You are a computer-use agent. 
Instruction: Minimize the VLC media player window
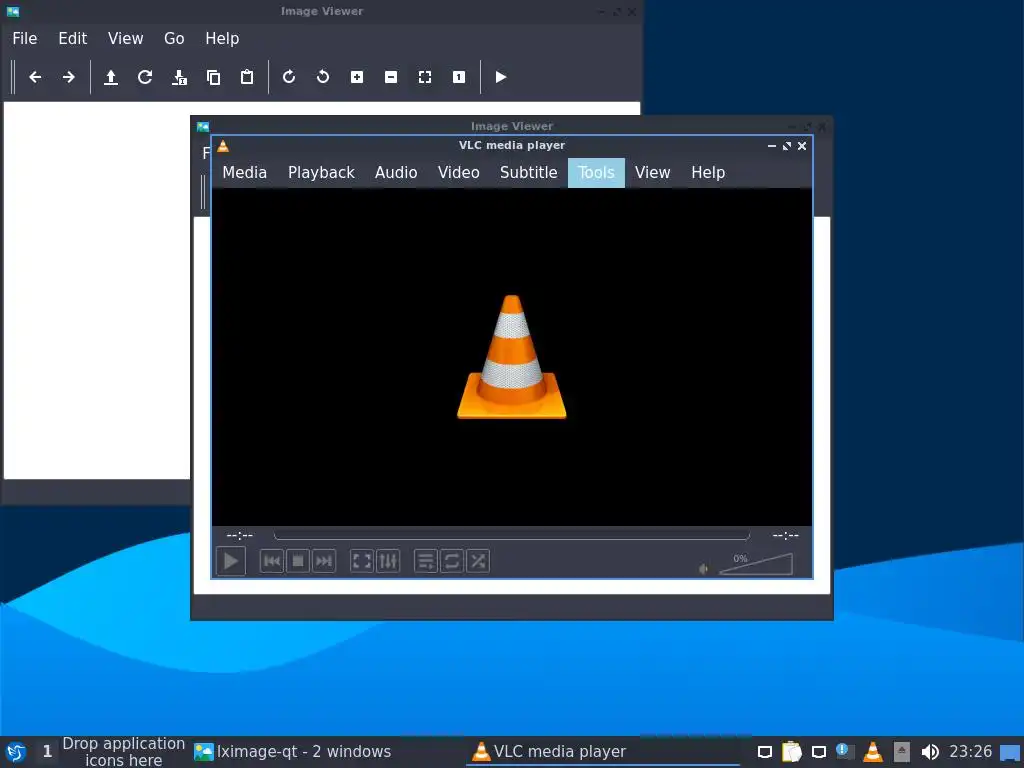[x=771, y=146]
